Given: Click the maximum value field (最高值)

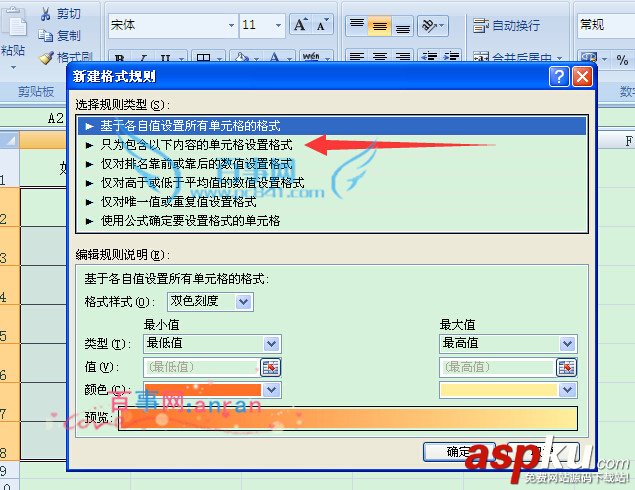Looking at the screenshot, I should point(497,367).
